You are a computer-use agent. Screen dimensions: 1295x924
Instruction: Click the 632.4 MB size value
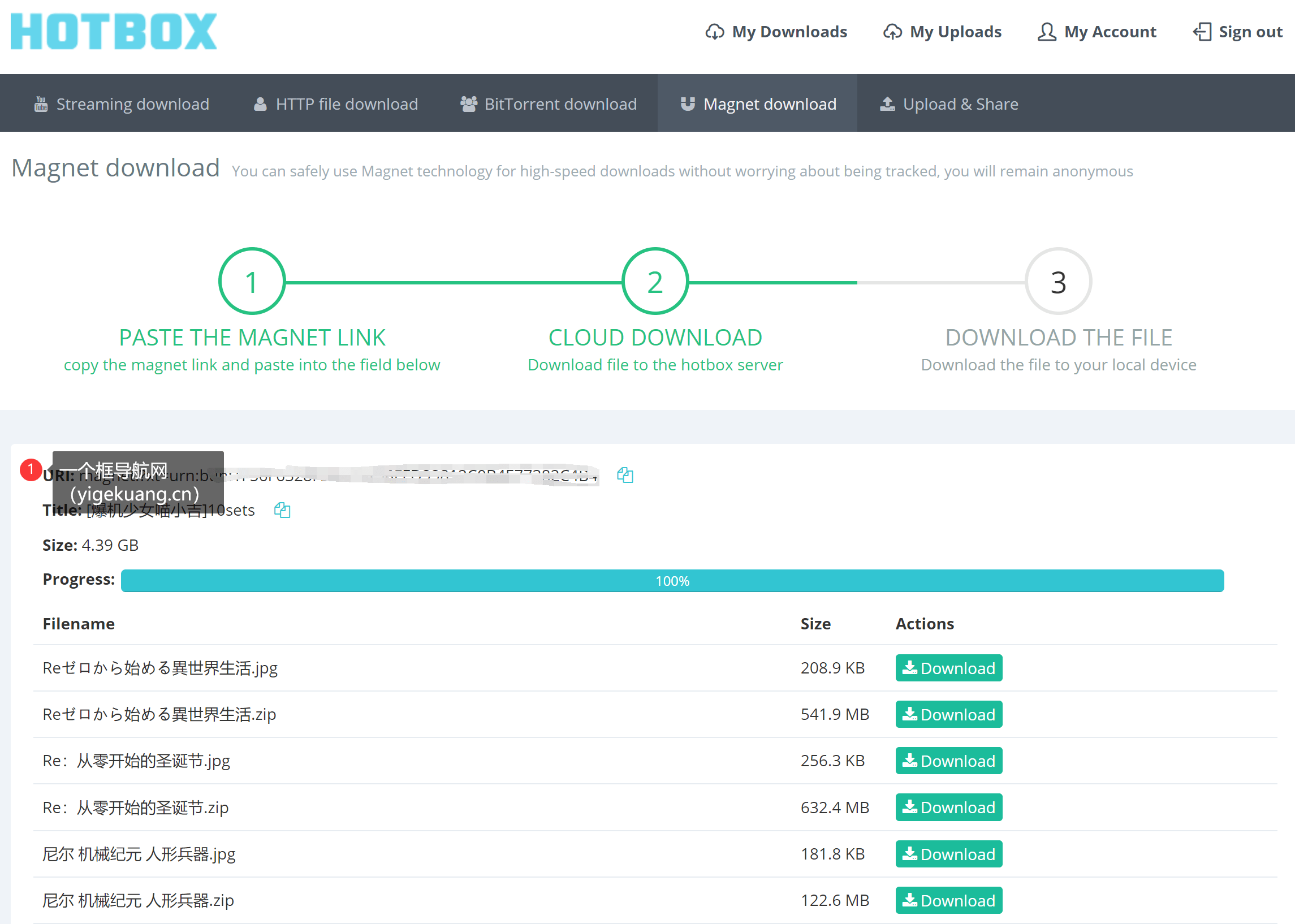835,808
